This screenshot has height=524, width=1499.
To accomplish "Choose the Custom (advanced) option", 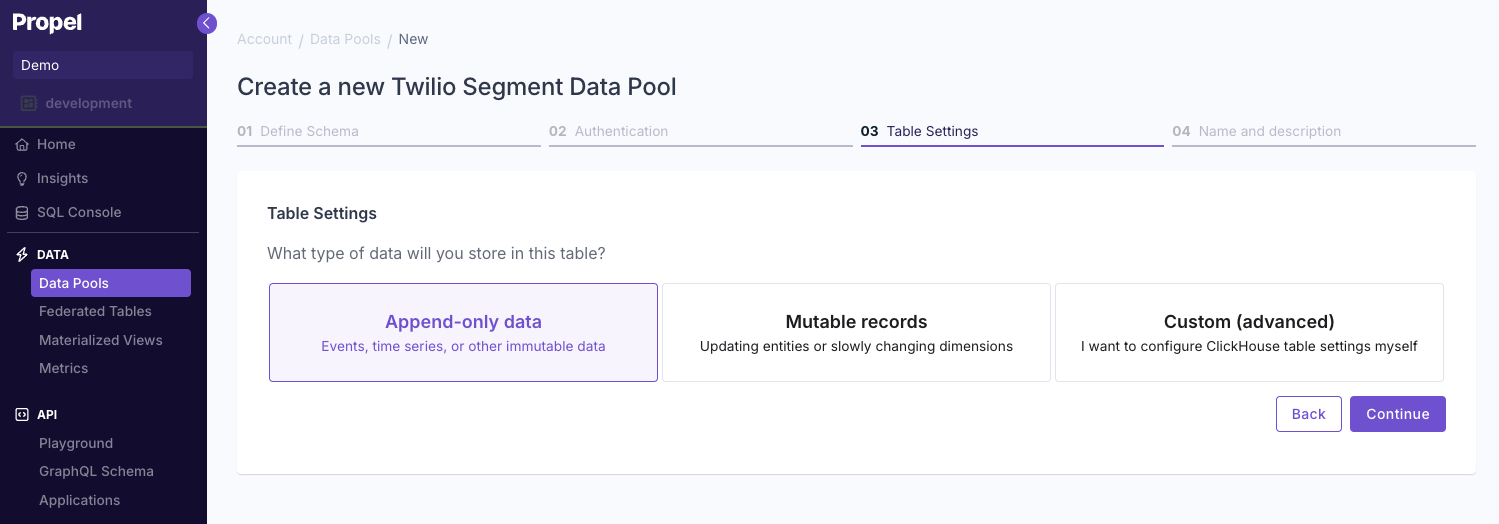I will click(x=1249, y=332).
